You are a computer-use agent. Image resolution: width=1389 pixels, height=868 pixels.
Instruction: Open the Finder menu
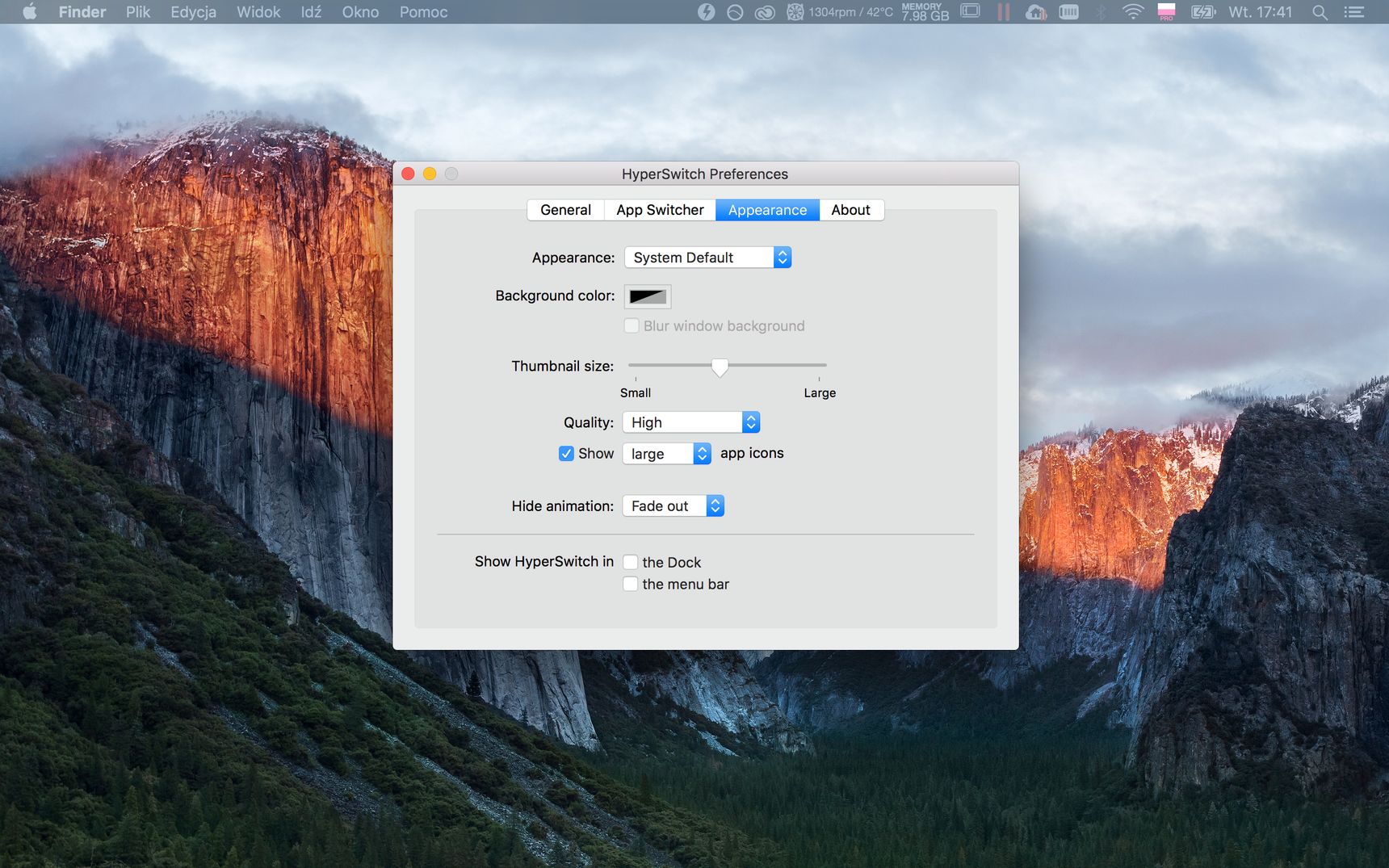[x=82, y=12]
